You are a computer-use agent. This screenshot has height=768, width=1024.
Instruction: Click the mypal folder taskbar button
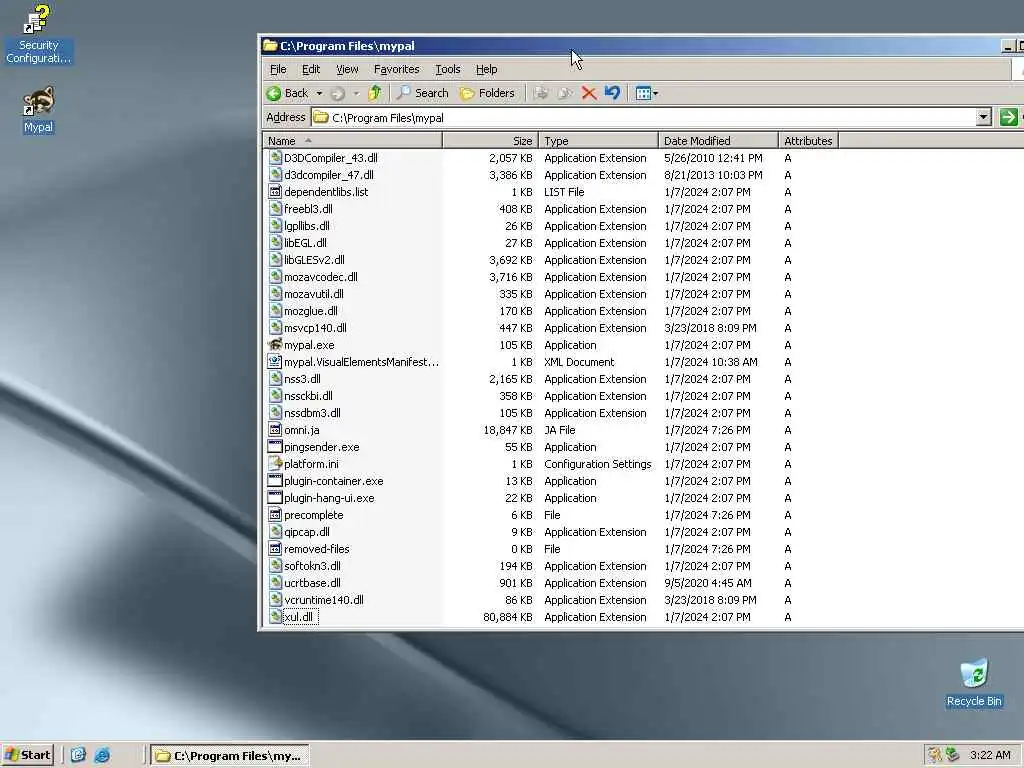click(229, 756)
